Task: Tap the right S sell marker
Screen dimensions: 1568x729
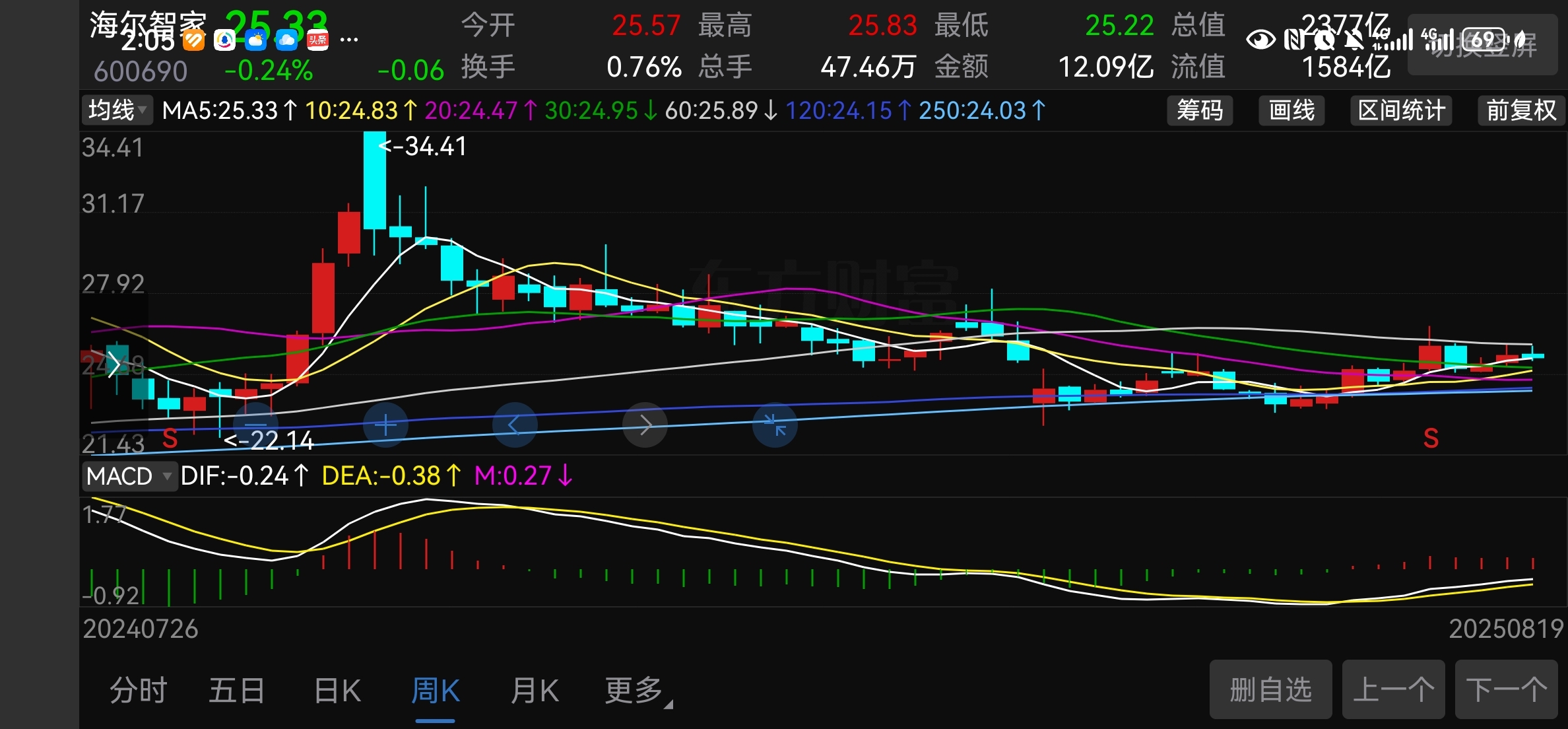Action: 1431,438
